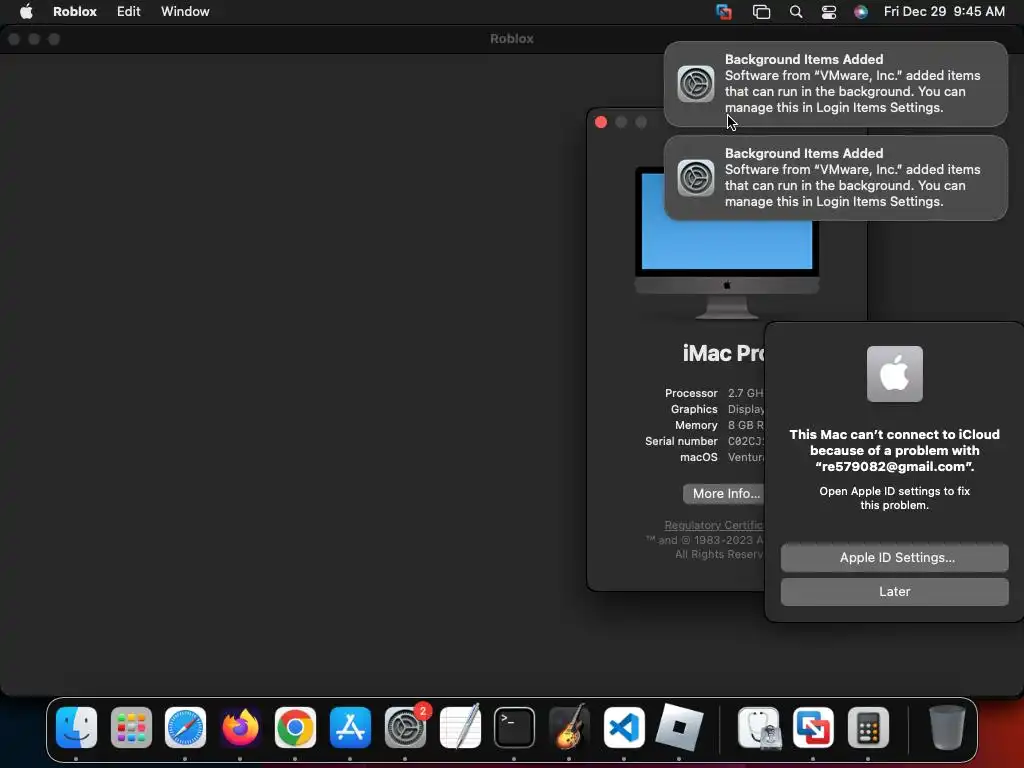Open the Apple menu
The height and width of the screenshot is (768, 1024).
pos(26,11)
